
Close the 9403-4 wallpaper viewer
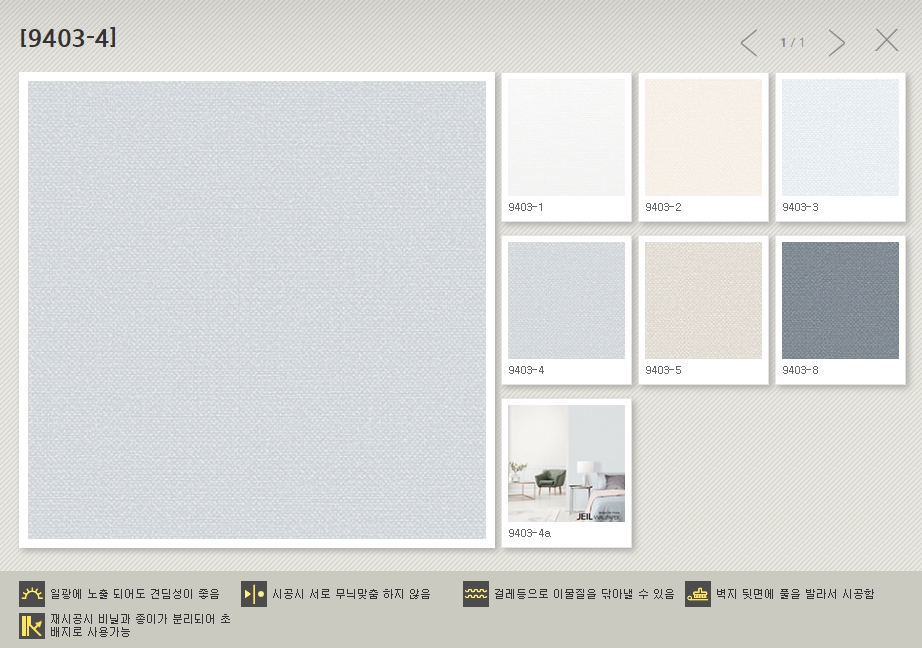click(887, 40)
